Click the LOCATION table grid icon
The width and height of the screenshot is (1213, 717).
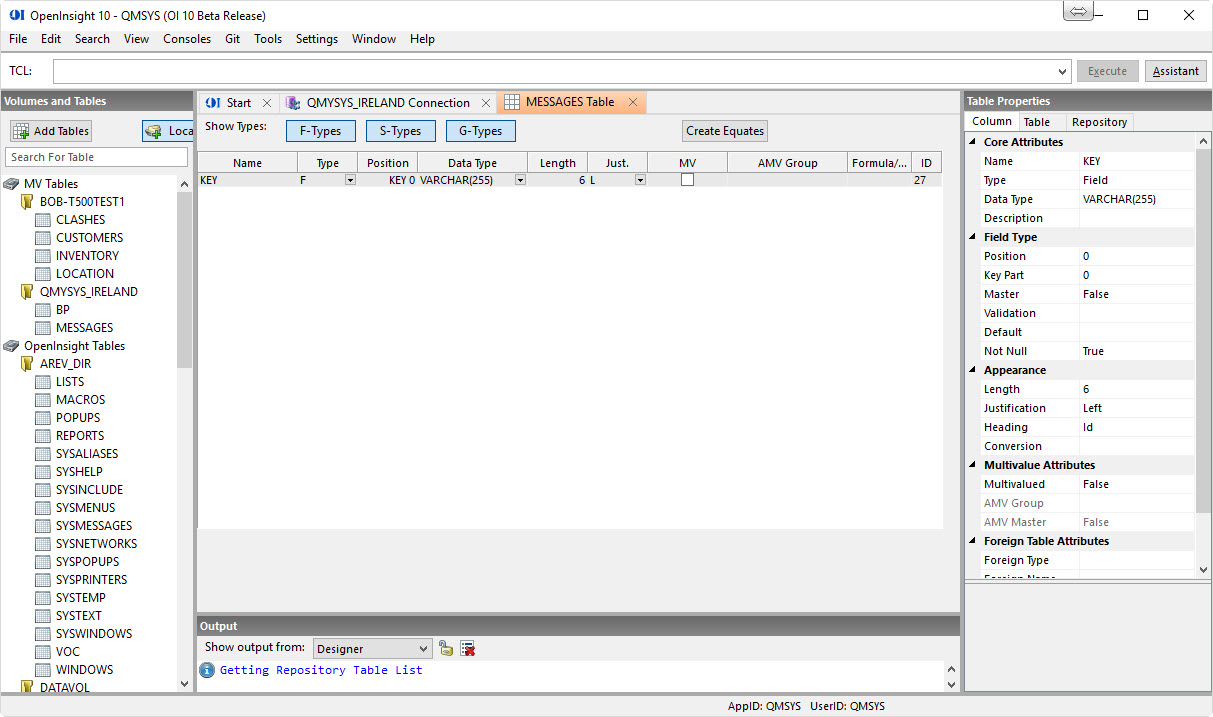[43, 274]
